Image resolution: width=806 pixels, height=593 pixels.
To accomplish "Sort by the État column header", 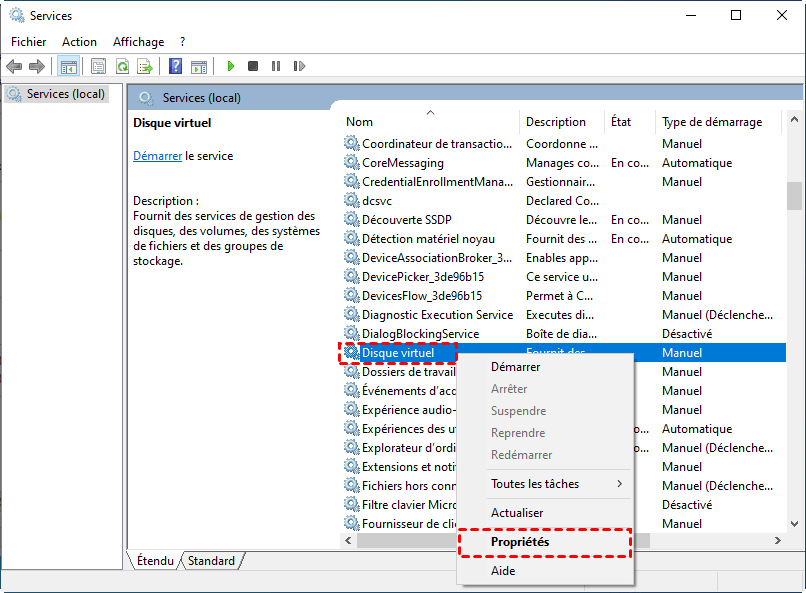I will point(630,122).
